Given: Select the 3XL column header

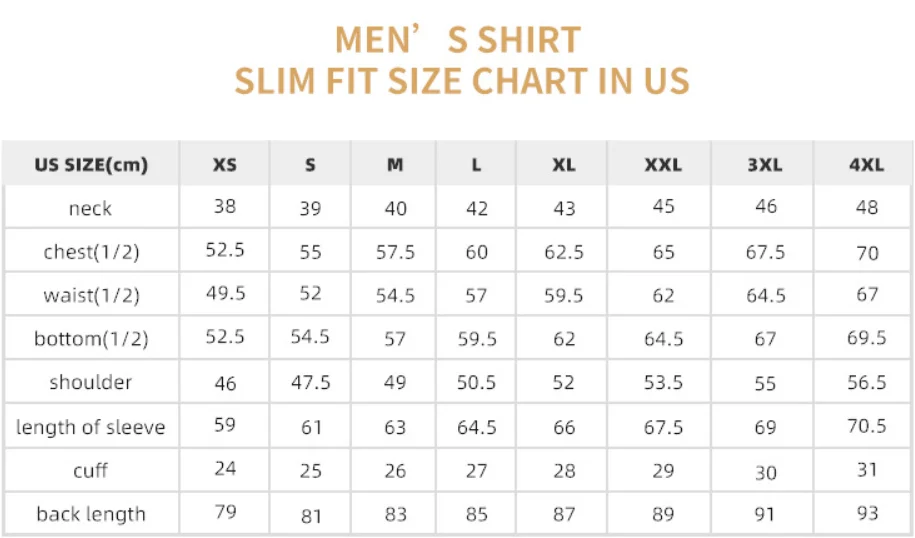Looking at the screenshot, I should coord(765,165).
